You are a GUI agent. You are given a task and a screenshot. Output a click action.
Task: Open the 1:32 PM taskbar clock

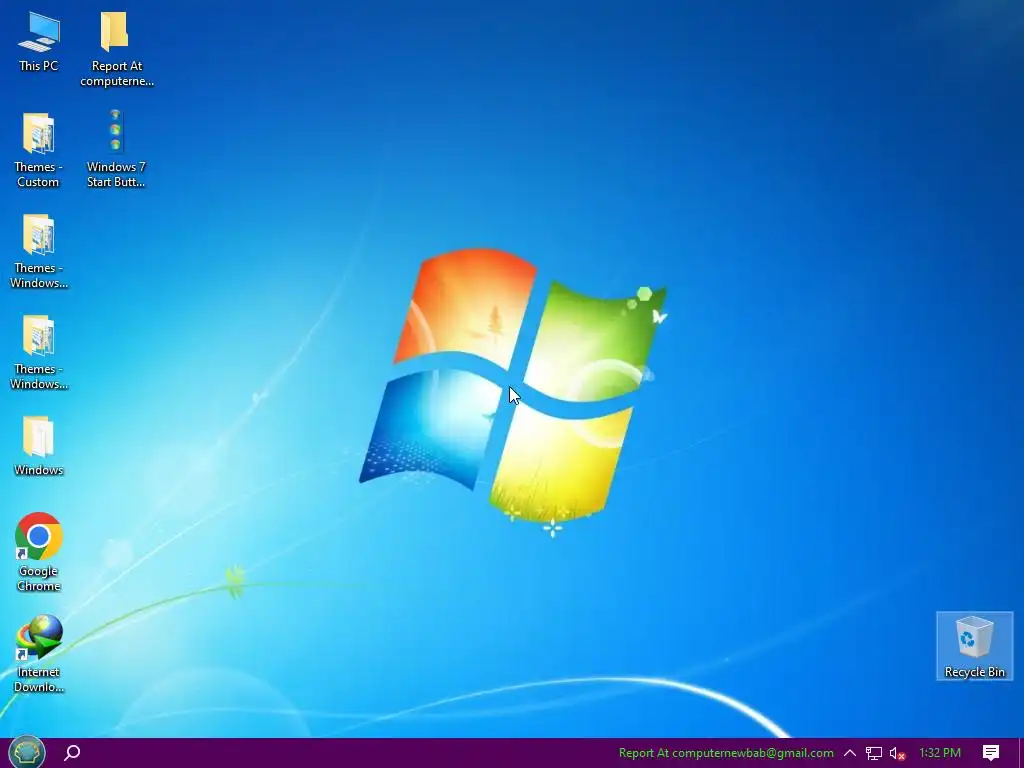[x=940, y=753]
